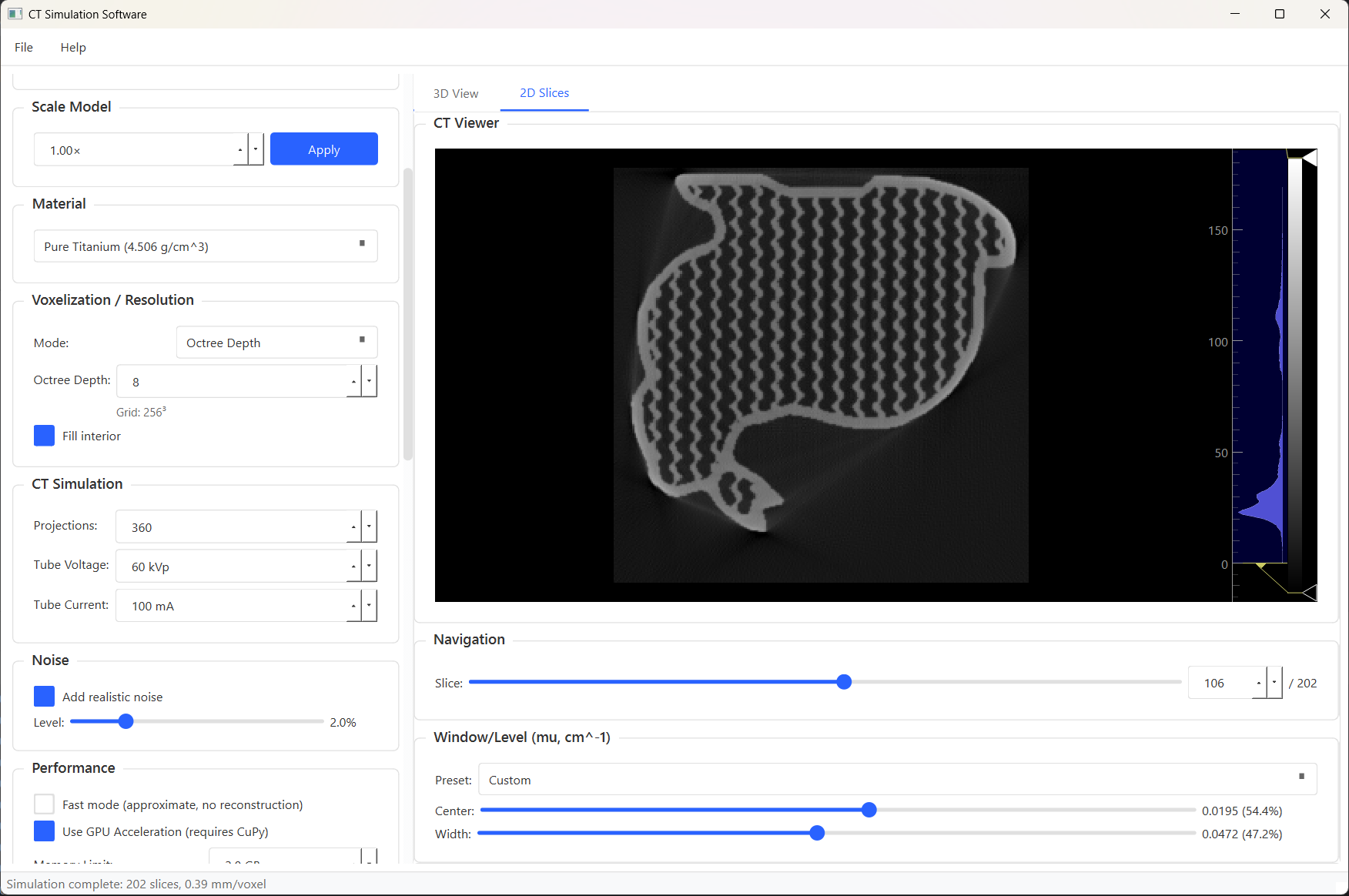
Task: Toggle the Fill interior checkbox
Action: point(45,436)
